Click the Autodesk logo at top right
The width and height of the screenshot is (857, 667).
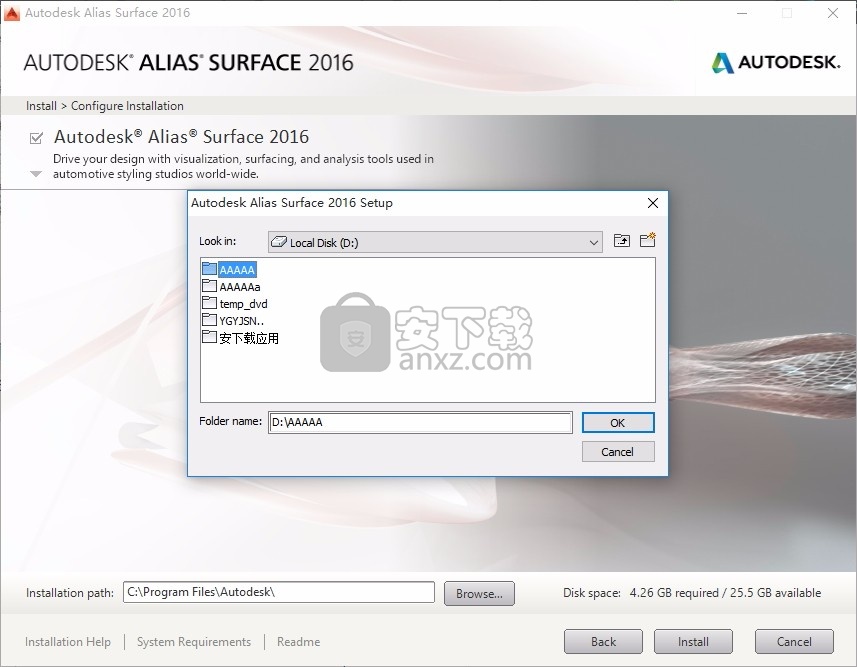(776, 63)
